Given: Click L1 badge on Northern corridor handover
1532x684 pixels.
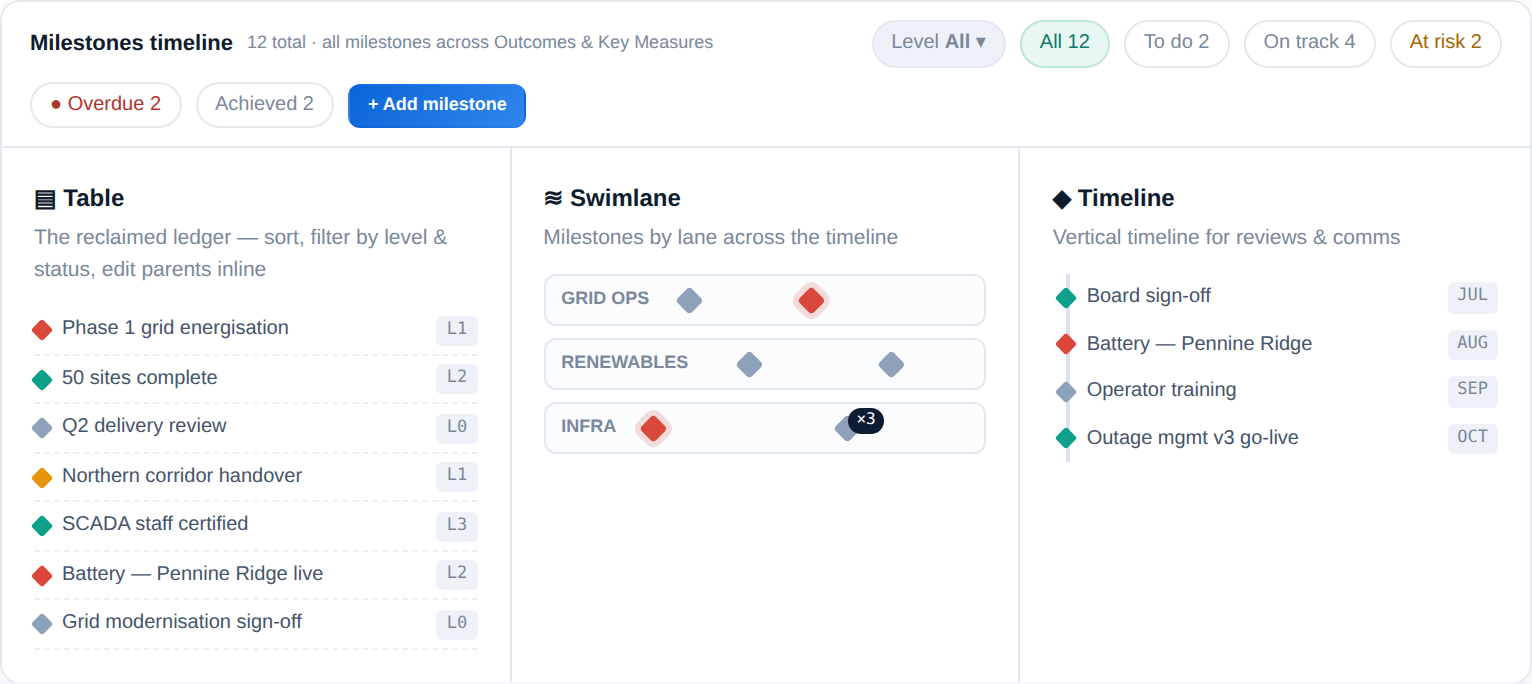Looking at the screenshot, I should (457, 477).
